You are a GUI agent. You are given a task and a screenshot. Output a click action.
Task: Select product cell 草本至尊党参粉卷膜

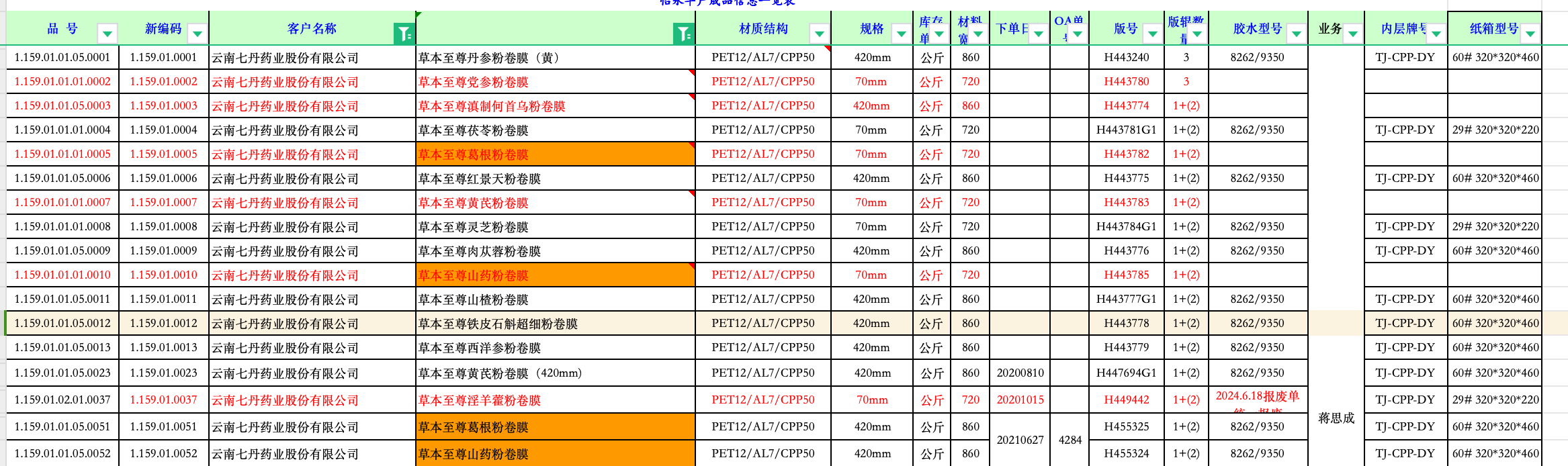coord(556,82)
